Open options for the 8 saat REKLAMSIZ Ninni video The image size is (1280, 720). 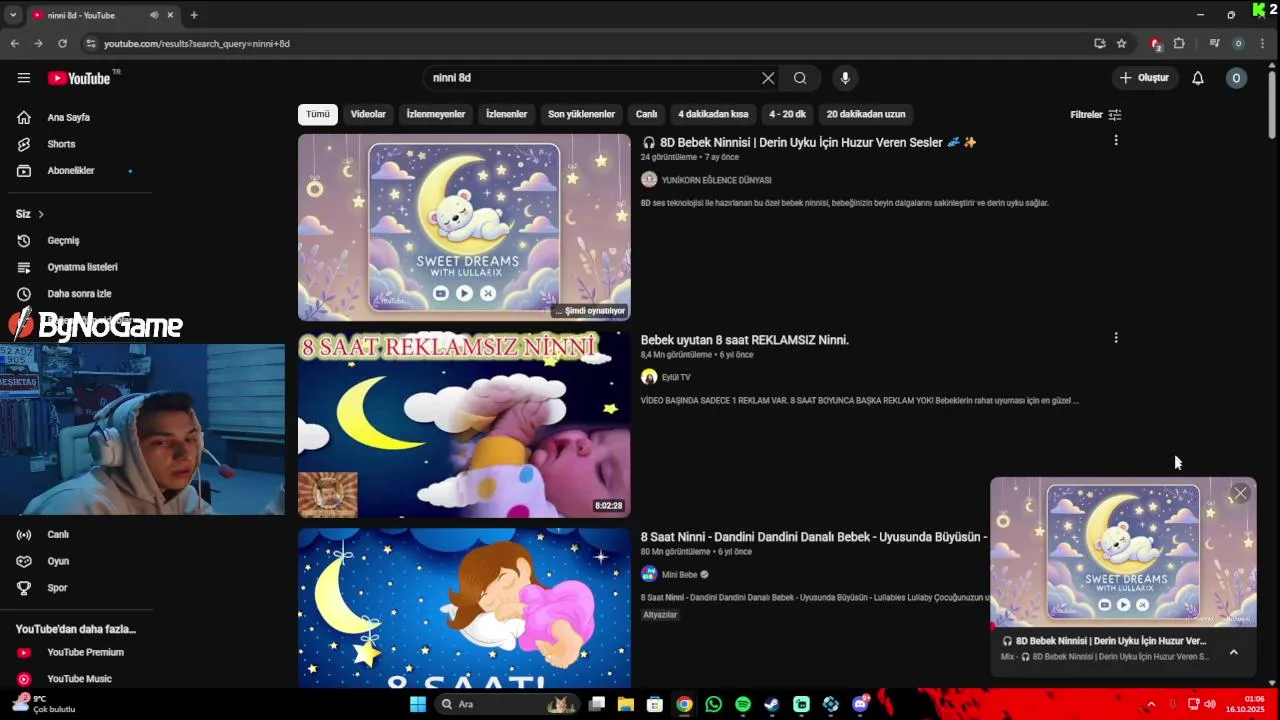tap(1116, 338)
